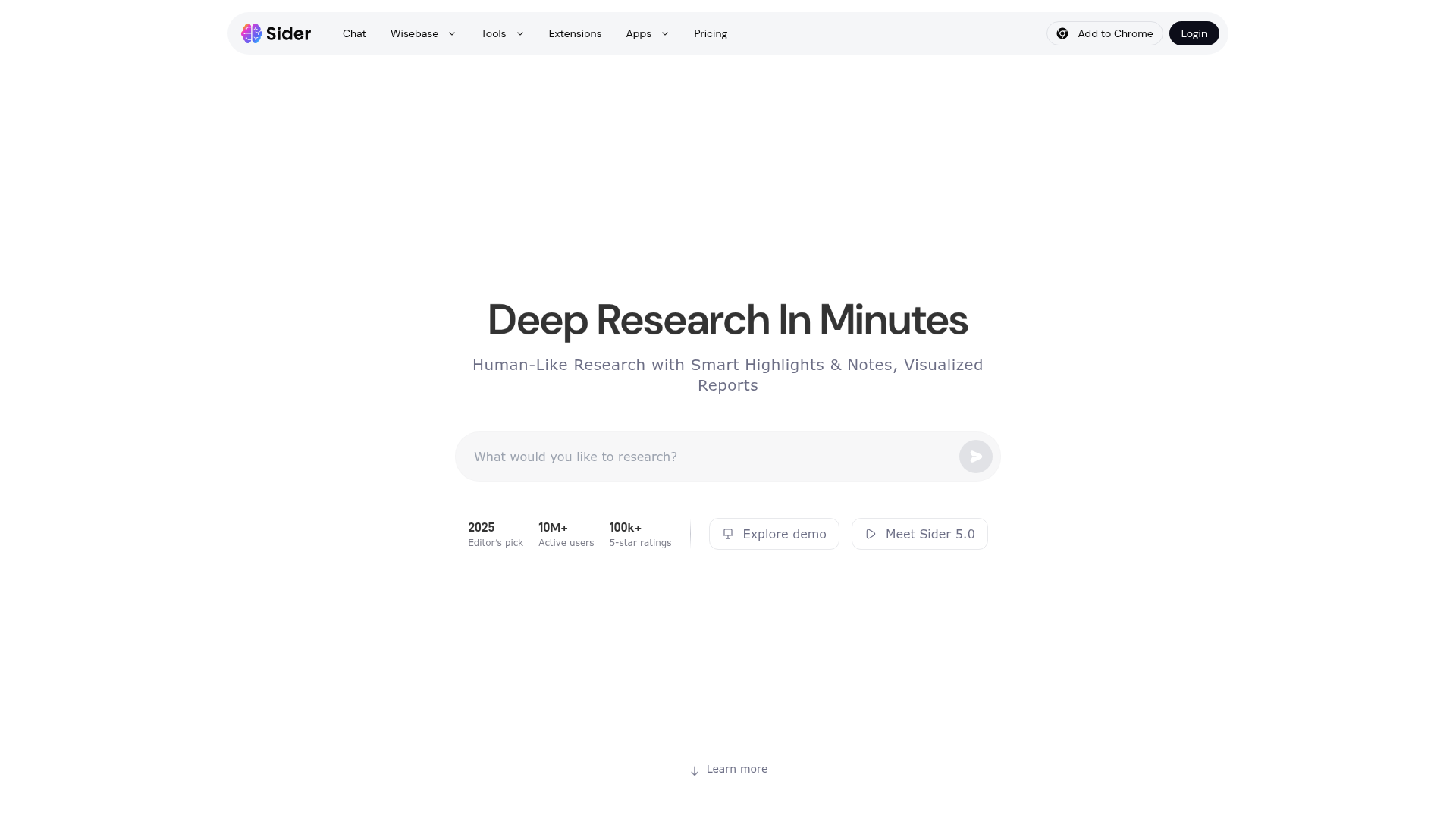Click the Explore demo label
The image size is (1456, 819).
(784, 534)
